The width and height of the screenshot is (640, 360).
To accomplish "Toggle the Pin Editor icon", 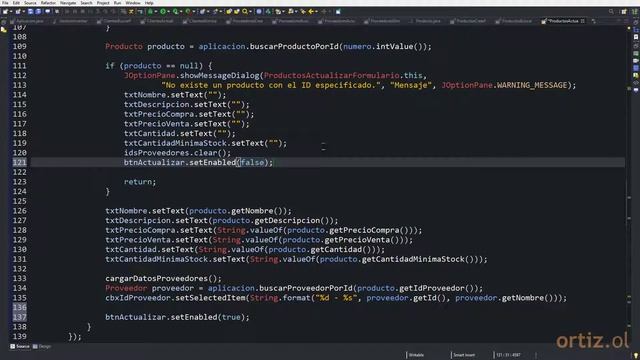I will [x=338, y=11].
